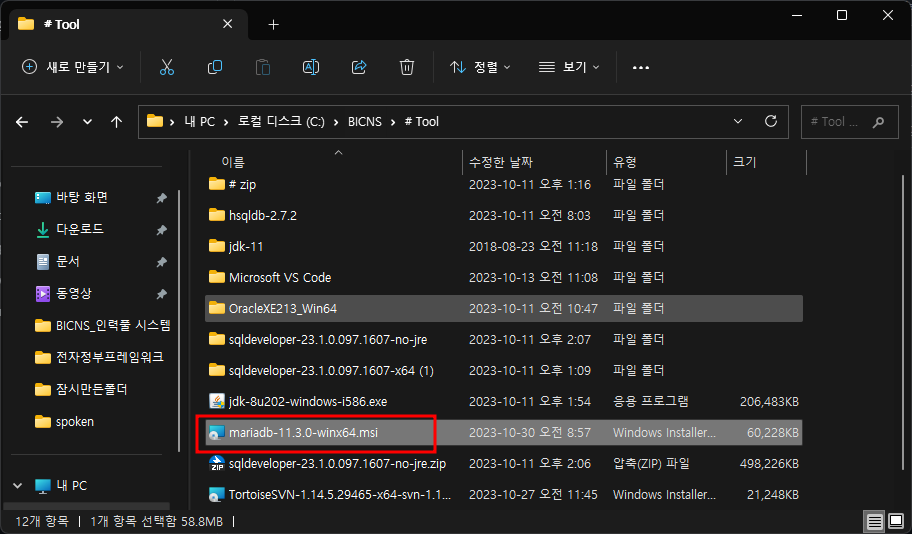
Task: Click the 다운로드 download arrow icon
Action: coord(42,230)
